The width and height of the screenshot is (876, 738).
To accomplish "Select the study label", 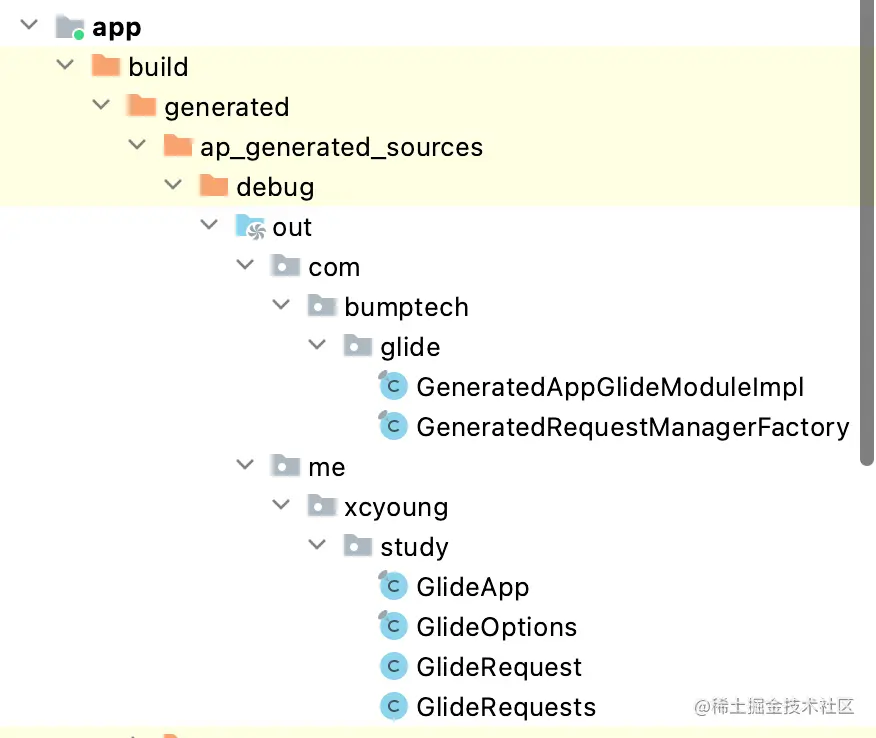I will click(415, 547).
